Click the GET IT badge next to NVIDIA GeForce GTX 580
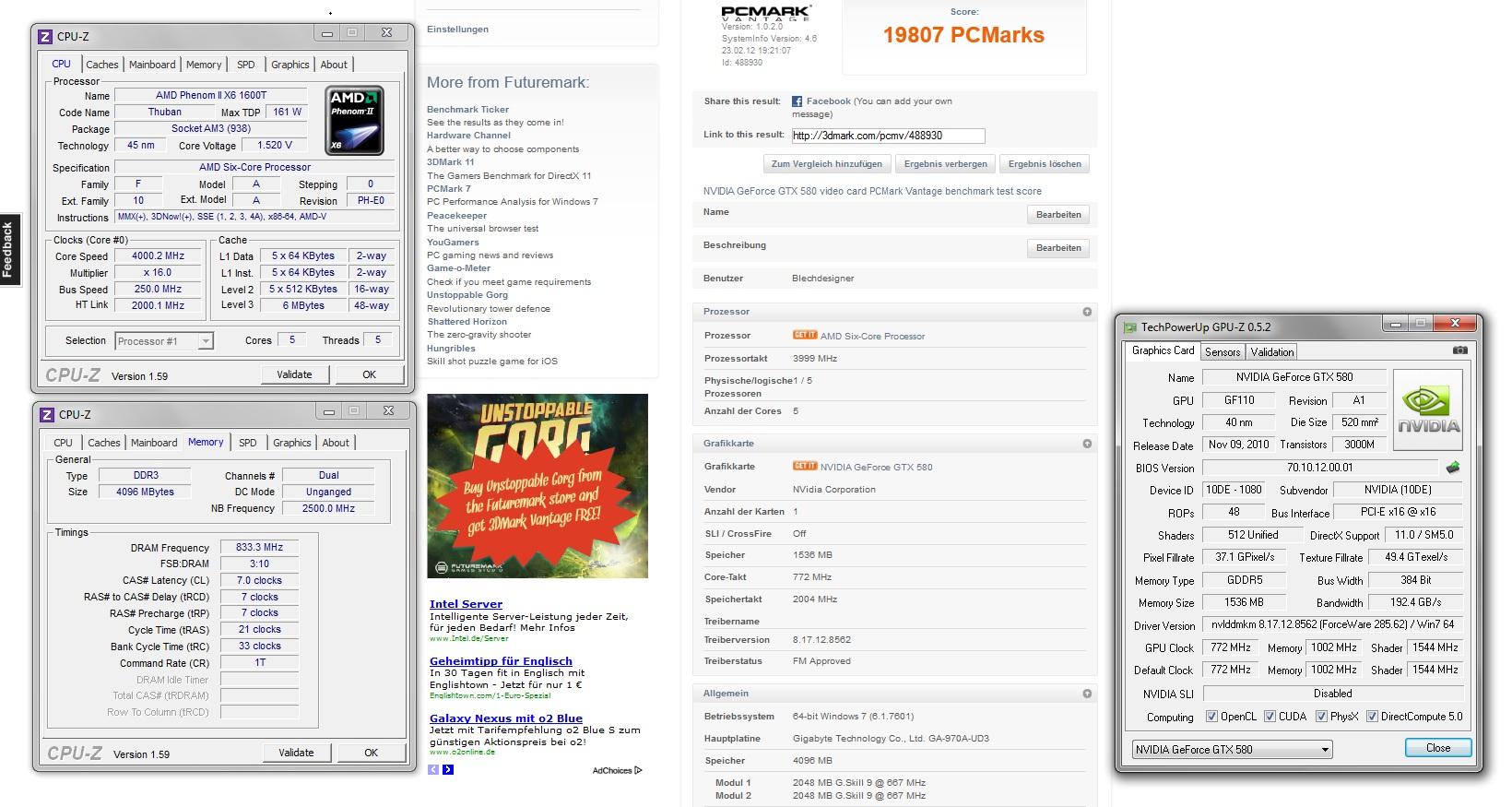 805,467
